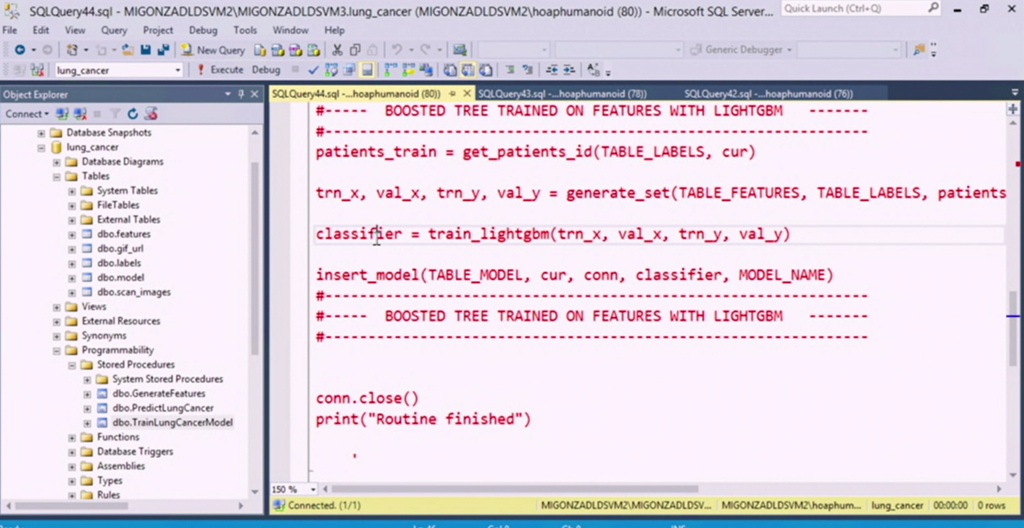Toggle Include Actual Execution Plan icon

[x=391, y=70]
